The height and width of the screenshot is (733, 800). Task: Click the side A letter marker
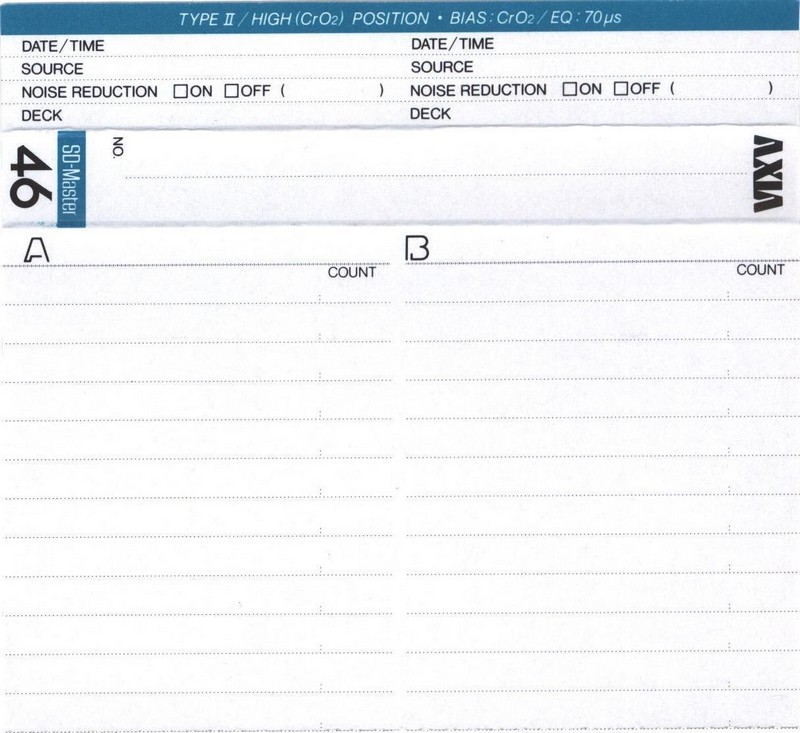[x=35, y=251]
